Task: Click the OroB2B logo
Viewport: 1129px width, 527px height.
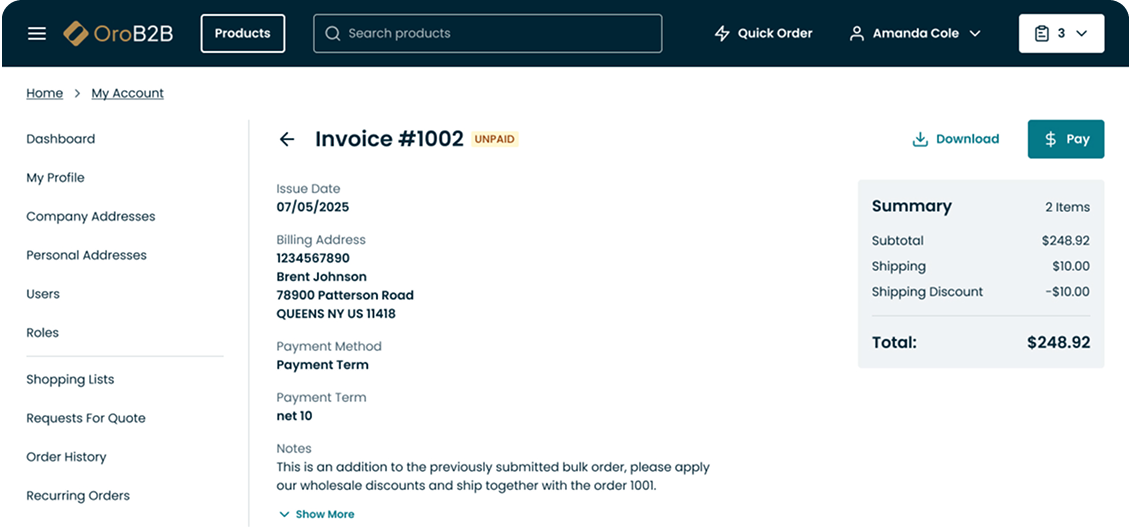Action: [118, 33]
